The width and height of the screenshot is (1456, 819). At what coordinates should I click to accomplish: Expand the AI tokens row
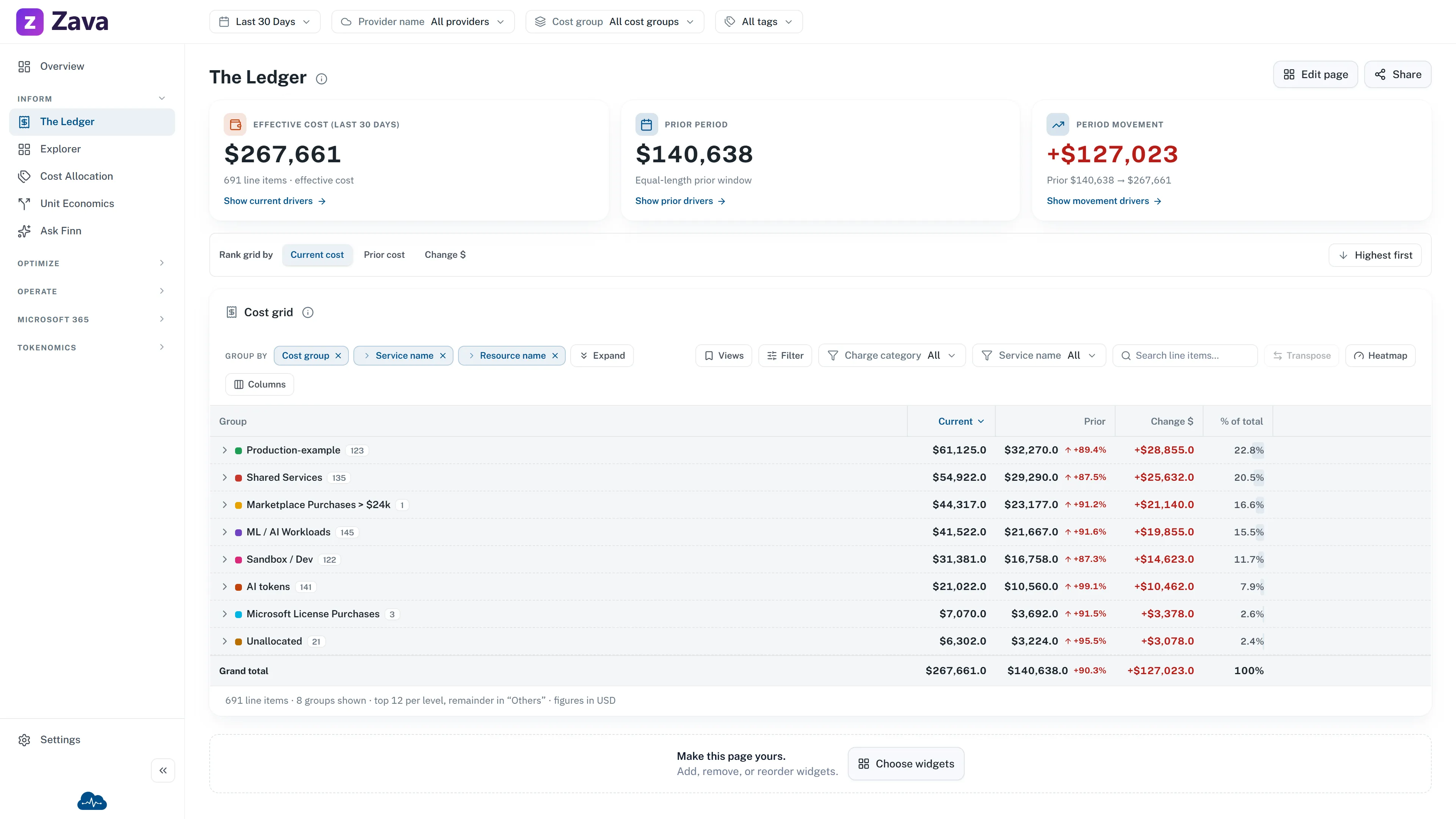click(224, 587)
